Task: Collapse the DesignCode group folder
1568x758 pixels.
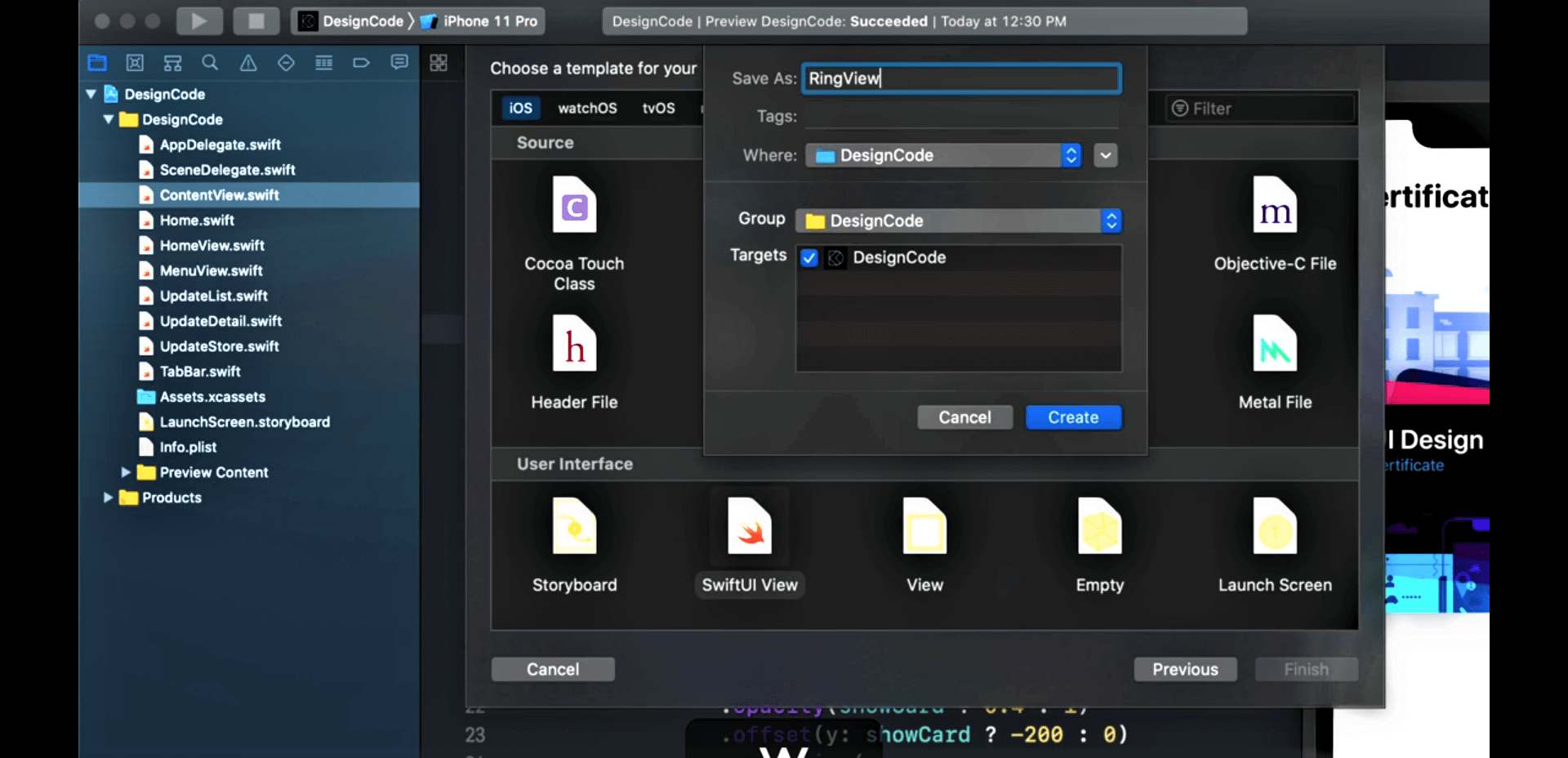Action: point(109,119)
